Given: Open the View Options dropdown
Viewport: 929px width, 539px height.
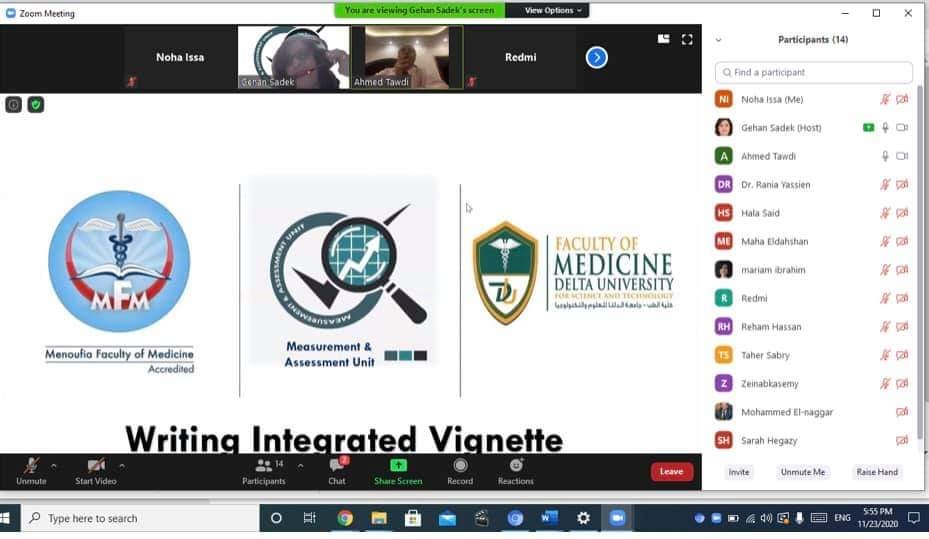Looking at the screenshot, I should [552, 10].
